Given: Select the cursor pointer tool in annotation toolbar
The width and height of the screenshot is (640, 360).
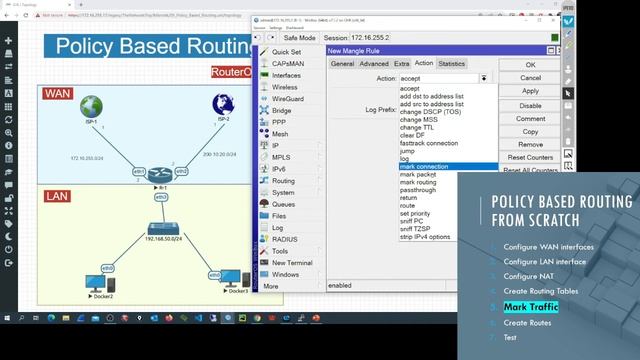Looking at the screenshot, I should [x=568, y=93].
